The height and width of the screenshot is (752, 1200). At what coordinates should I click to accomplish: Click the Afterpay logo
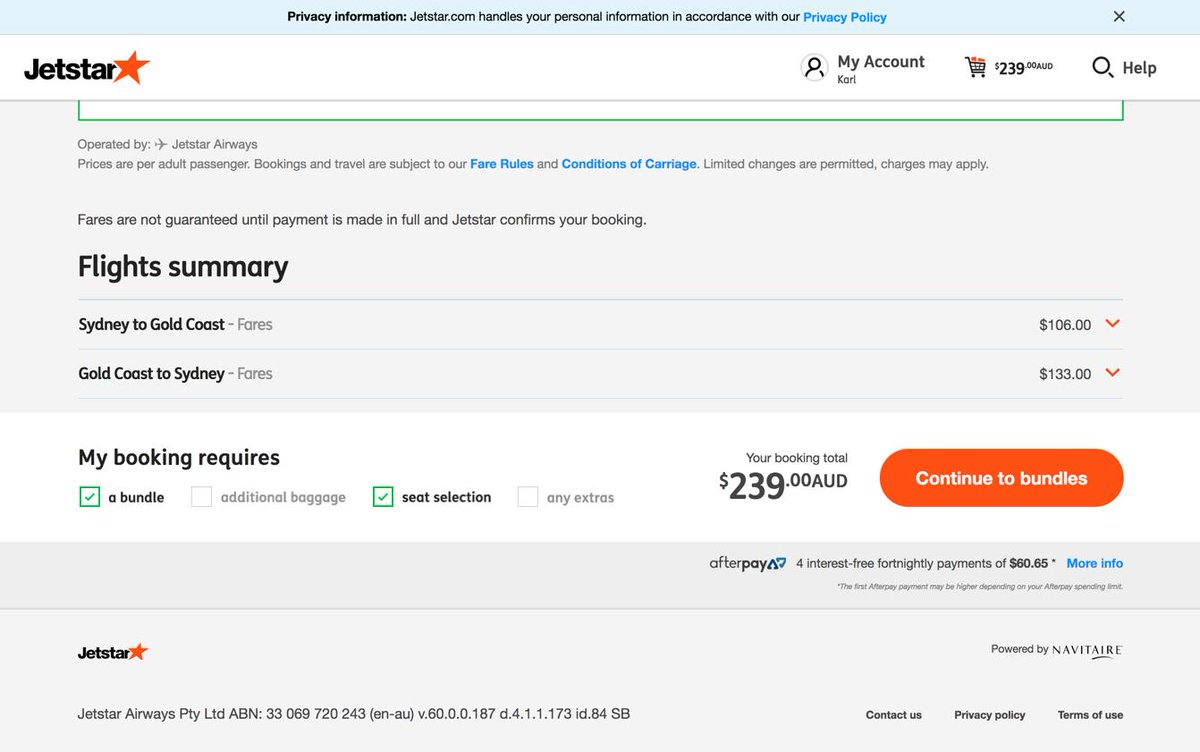point(748,564)
